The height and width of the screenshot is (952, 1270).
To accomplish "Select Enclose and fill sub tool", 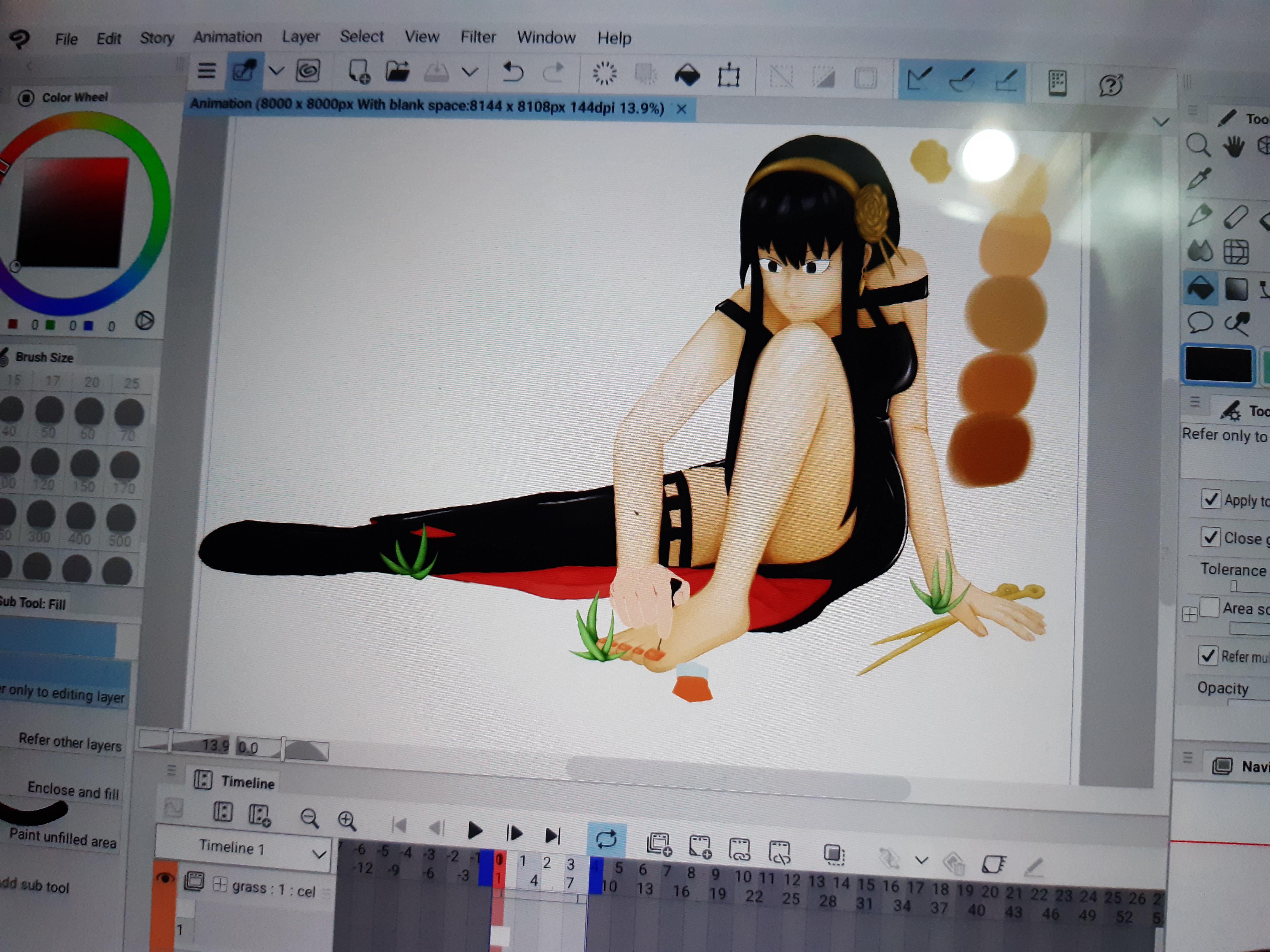I will (x=73, y=791).
